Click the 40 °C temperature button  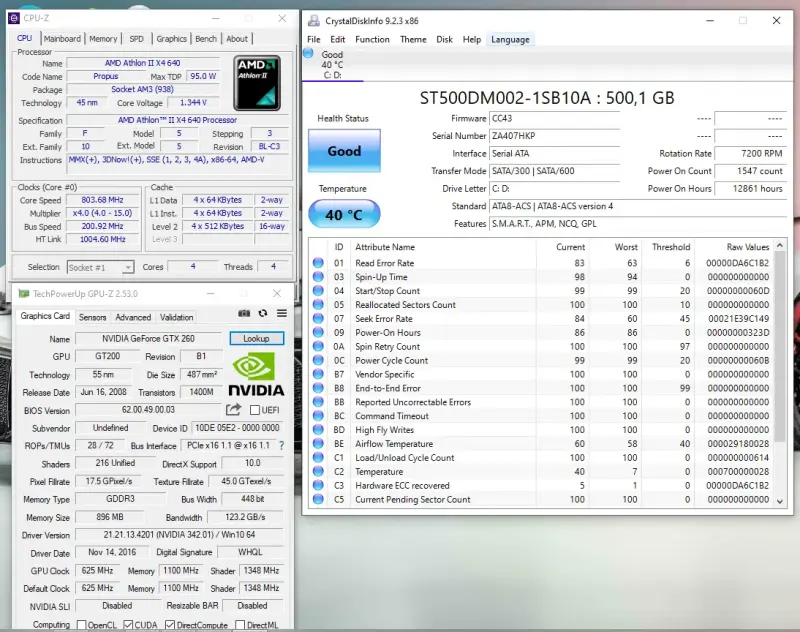pos(344,214)
